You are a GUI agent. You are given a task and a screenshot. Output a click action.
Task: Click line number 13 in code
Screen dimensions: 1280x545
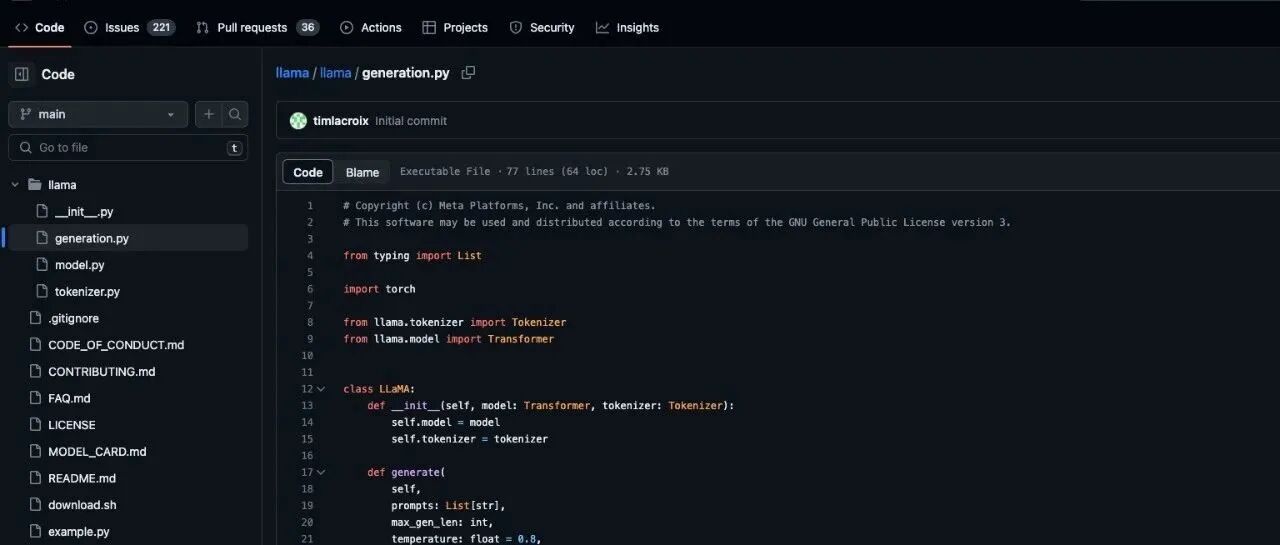pos(306,405)
